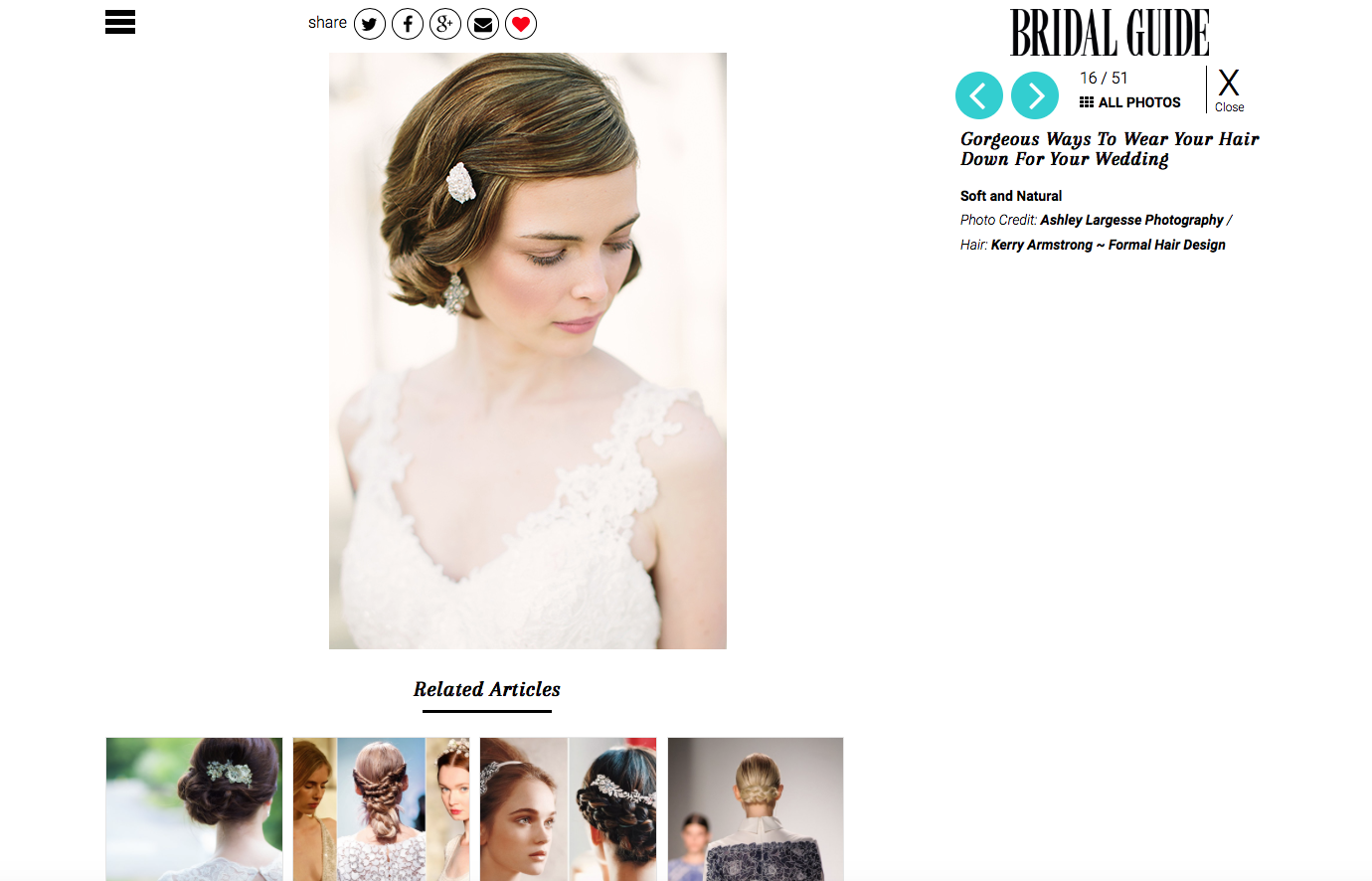1372x881 pixels.
Task: Close the photo gallery with X
Action: tap(1229, 89)
